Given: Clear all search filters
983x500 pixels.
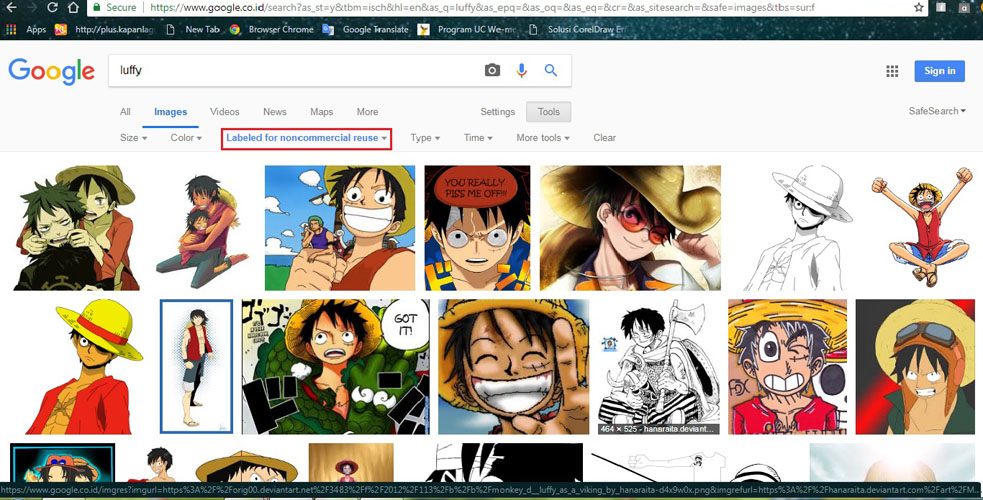Looking at the screenshot, I should pos(604,138).
